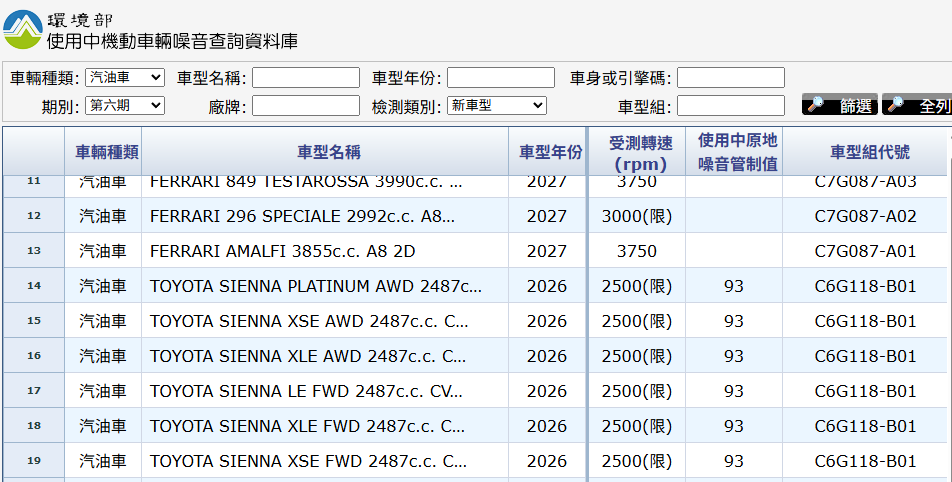Click year 2027 in FERRARI AMALFI row

pos(547,251)
